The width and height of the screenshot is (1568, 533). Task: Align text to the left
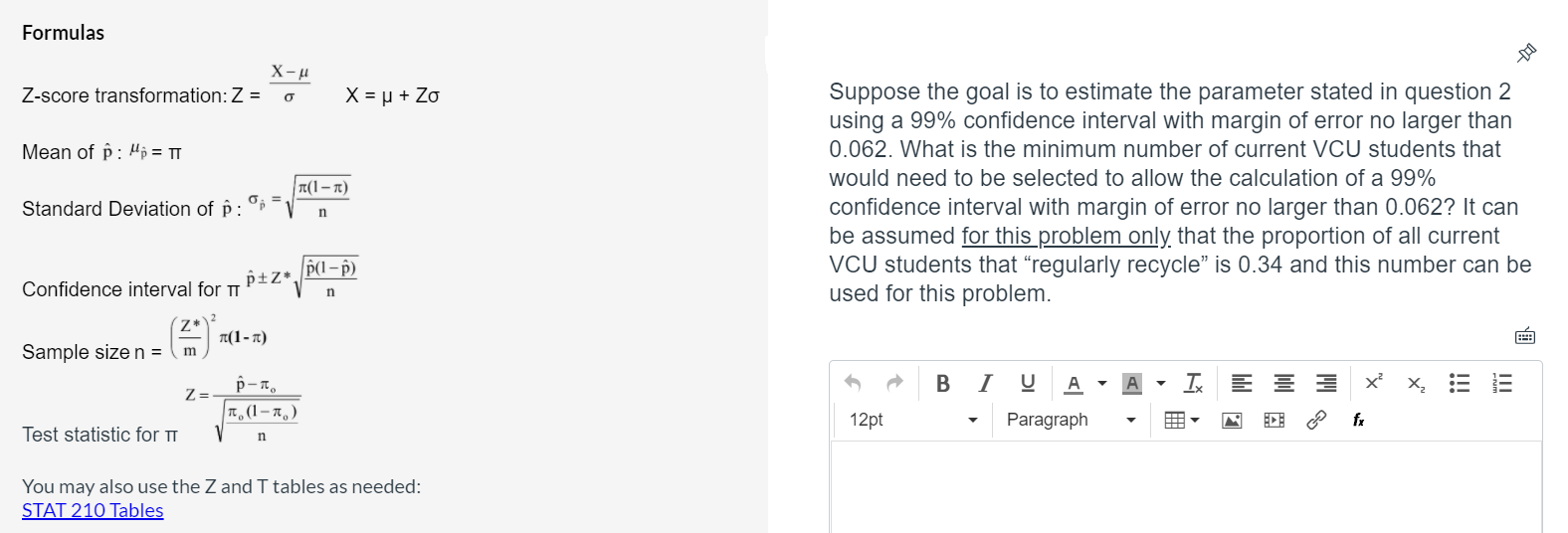(1241, 383)
